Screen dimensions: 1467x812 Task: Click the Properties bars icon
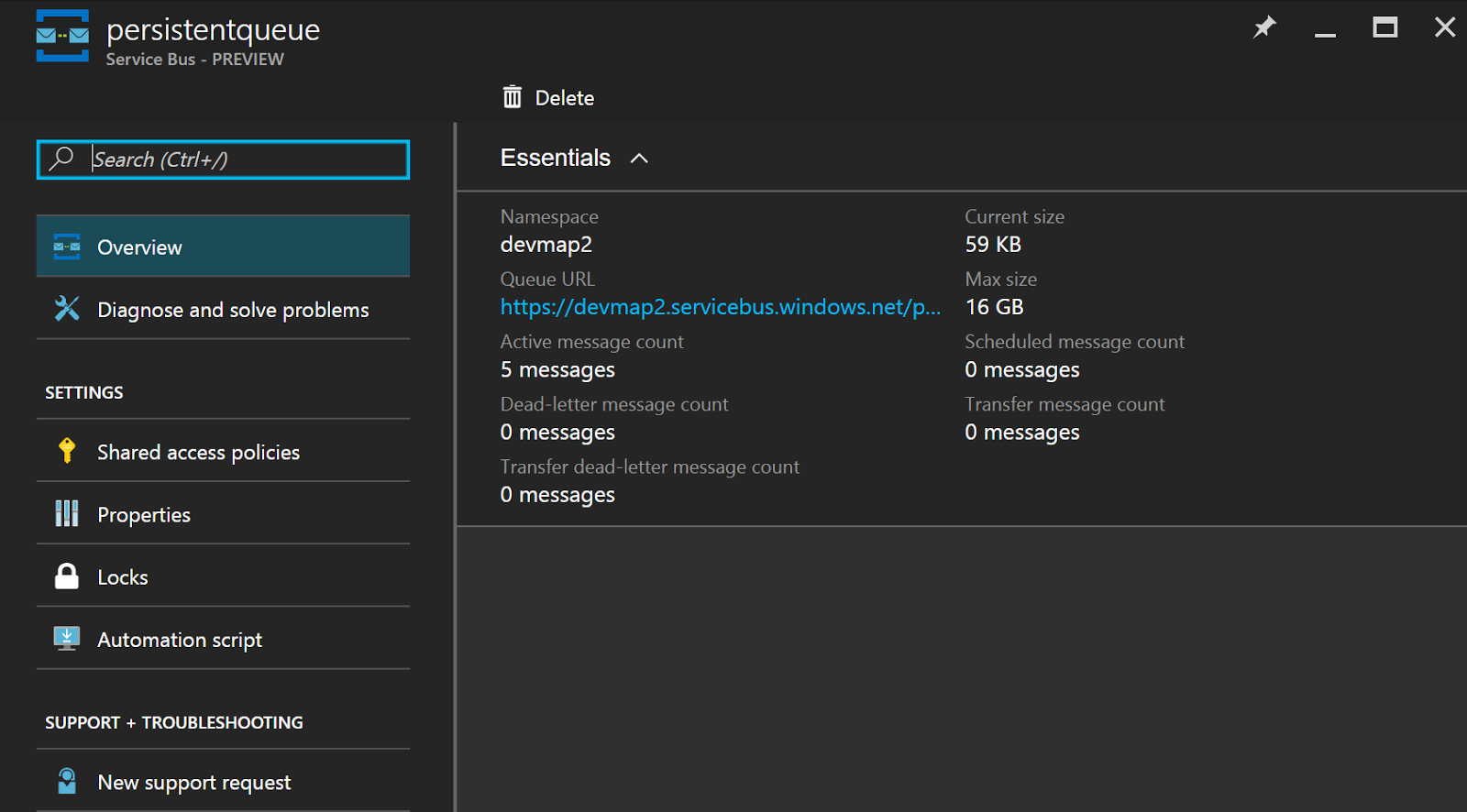click(x=67, y=513)
